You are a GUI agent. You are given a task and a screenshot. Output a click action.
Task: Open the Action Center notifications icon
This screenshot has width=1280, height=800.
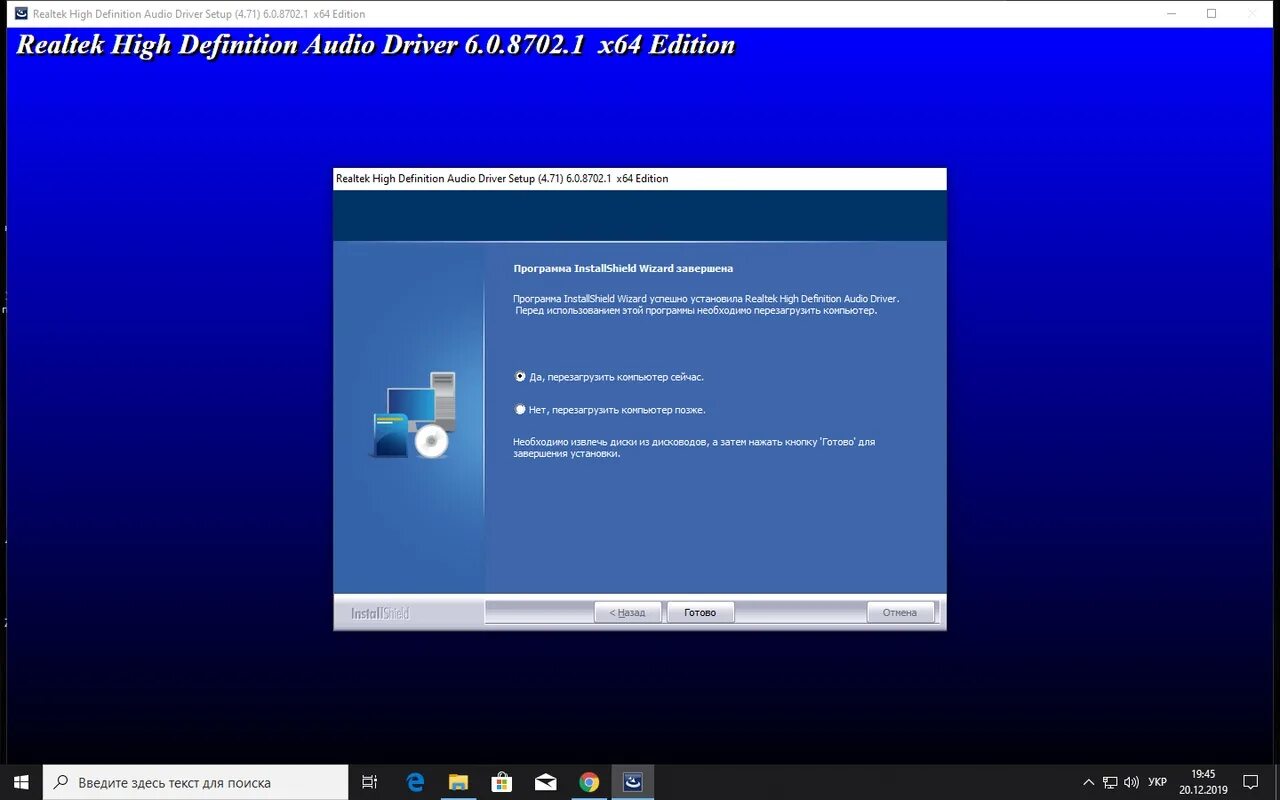pyautogui.click(x=1250, y=782)
